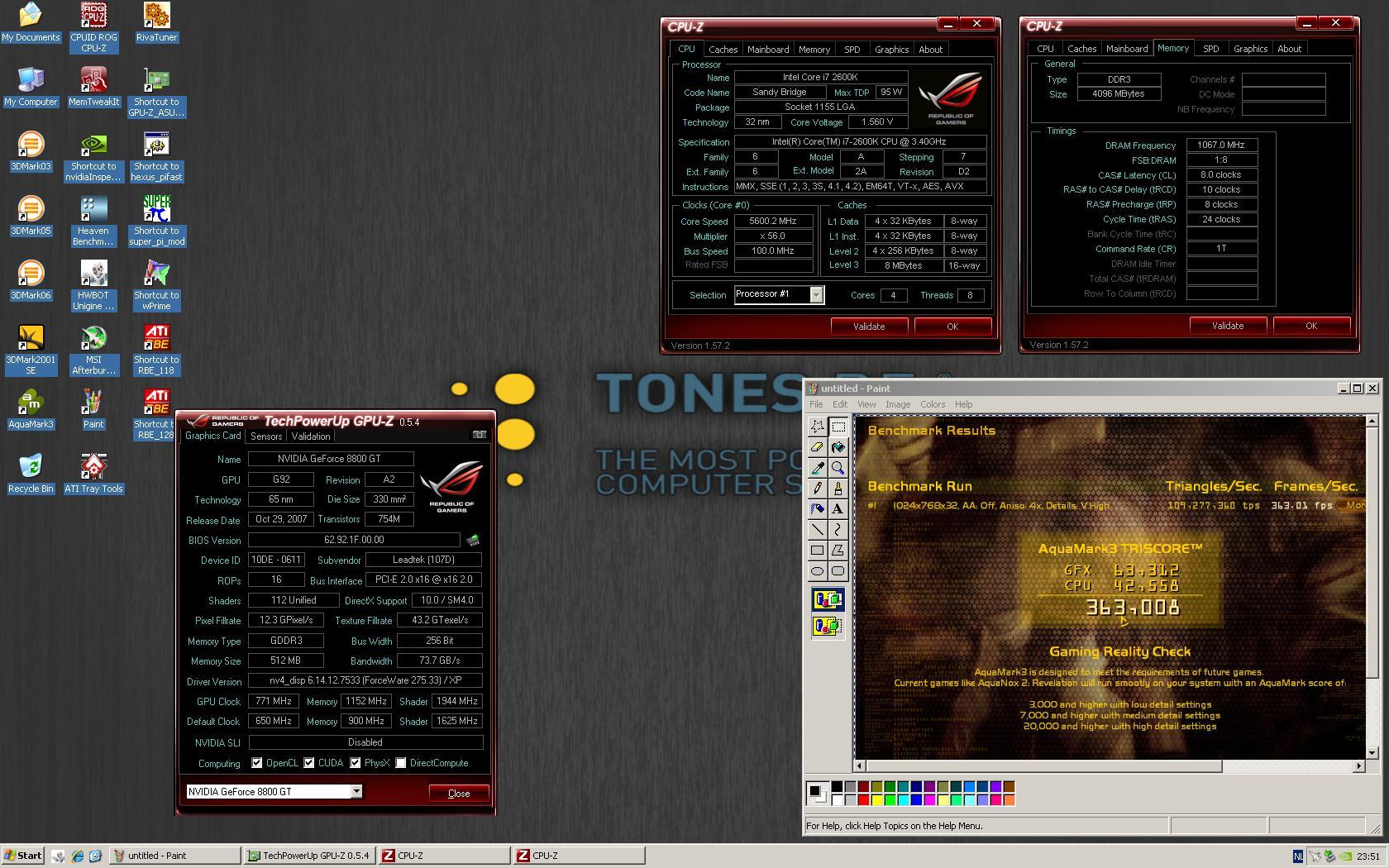1389x868 pixels.
Task: Switch to Sensors tab in GPU-Z
Action: pos(266,436)
